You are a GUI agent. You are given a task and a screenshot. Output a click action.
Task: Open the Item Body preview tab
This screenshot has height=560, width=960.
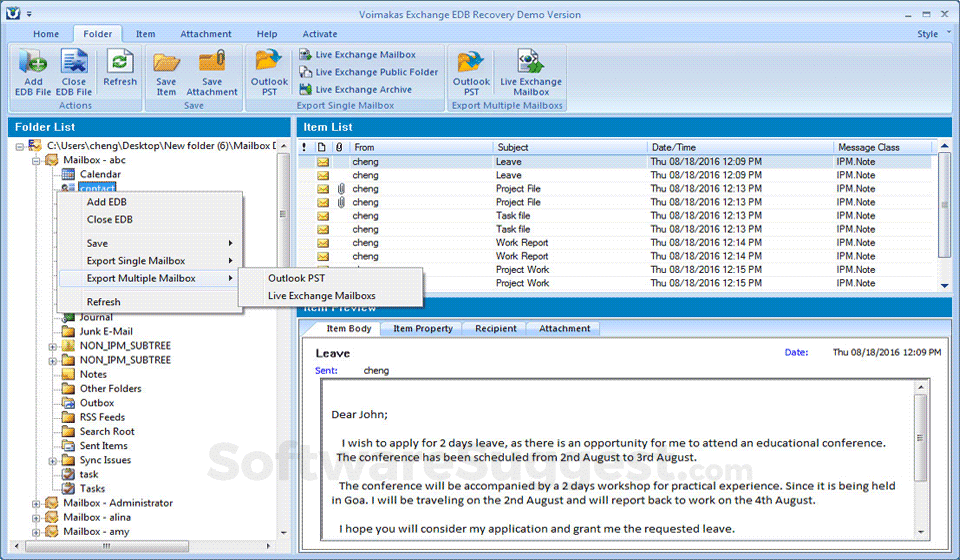348,329
